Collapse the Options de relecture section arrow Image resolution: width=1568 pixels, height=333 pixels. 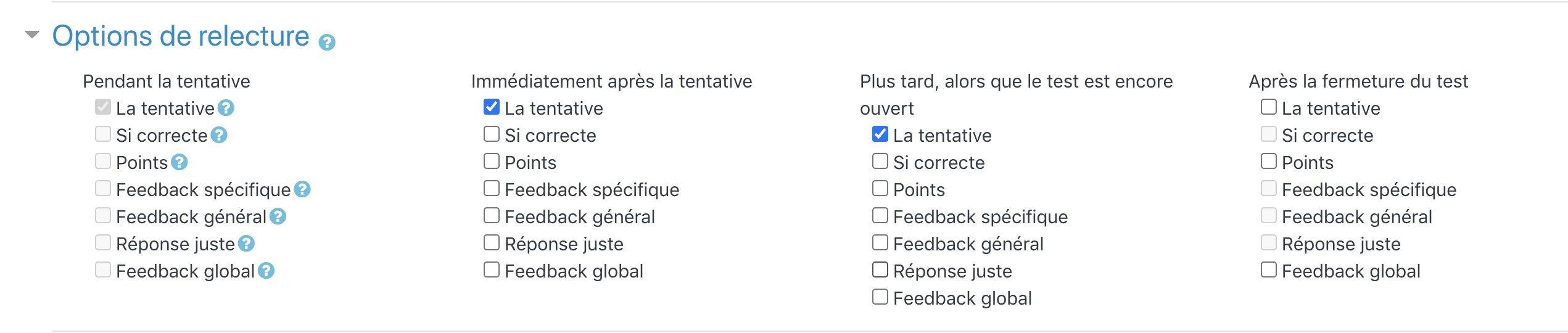point(32,35)
